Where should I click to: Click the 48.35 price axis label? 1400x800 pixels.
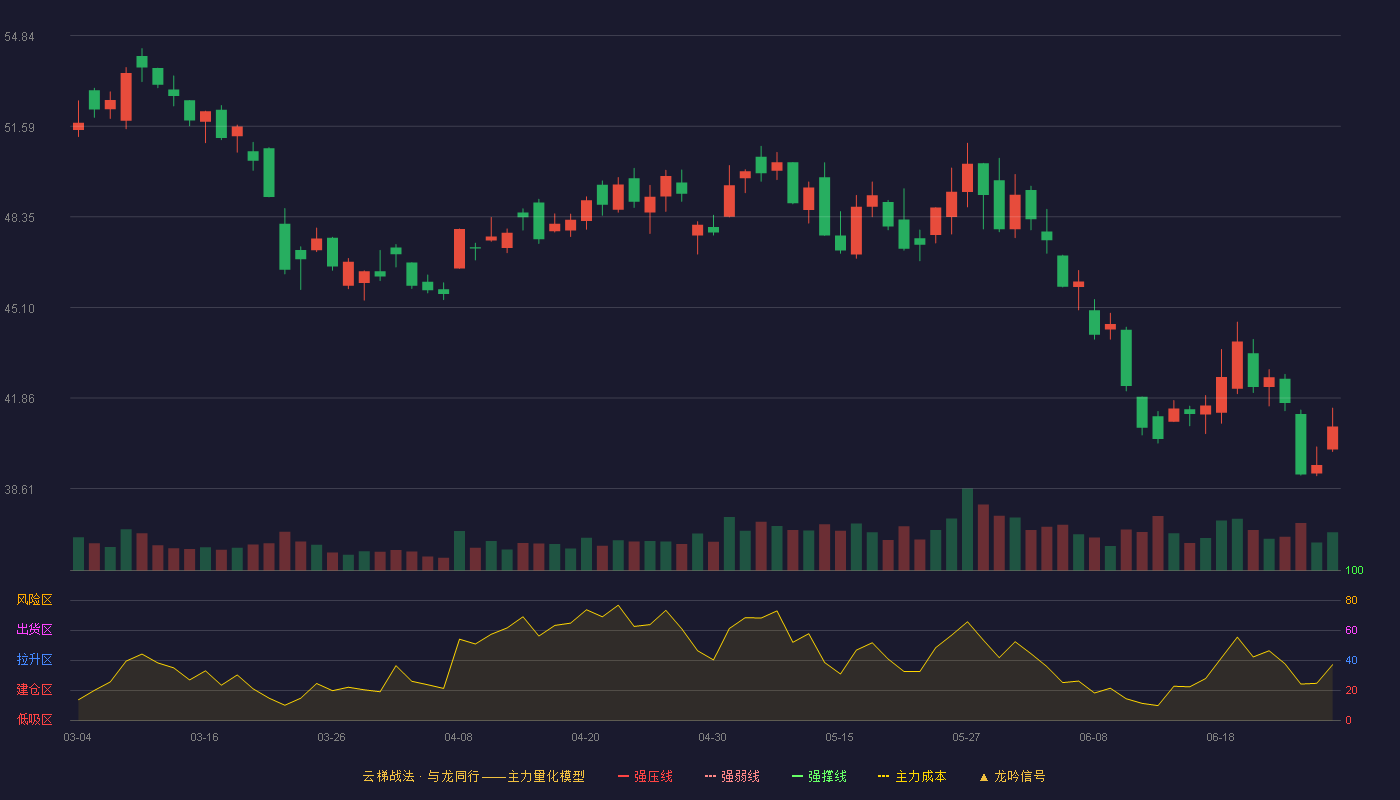pyautogui.click(x=19, y=218)
